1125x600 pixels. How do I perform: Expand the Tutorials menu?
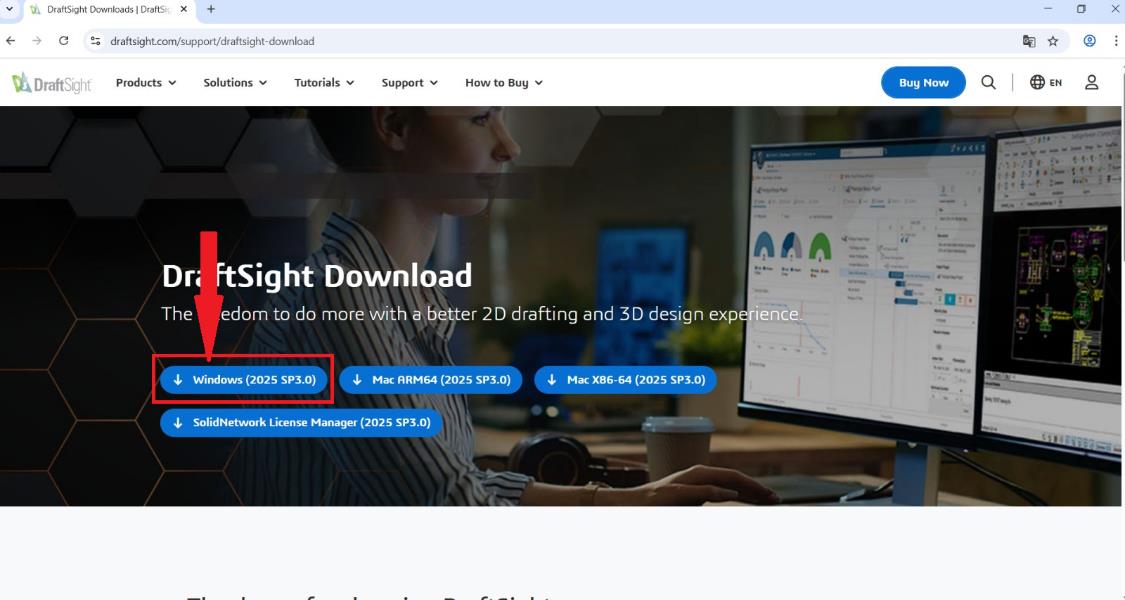[x=324, y=83]
